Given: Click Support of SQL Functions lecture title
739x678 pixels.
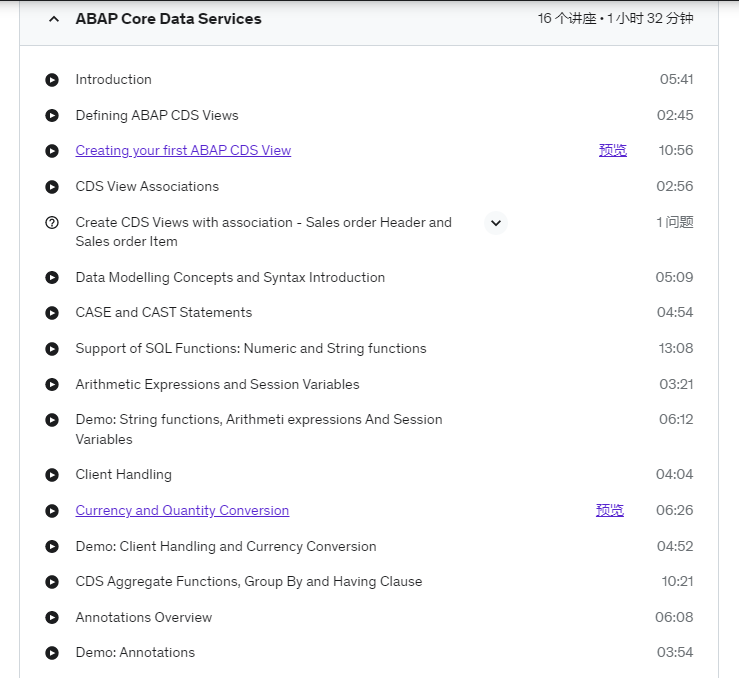Looking at the screenshot, I should pyautogui.click(x=251, y=349).
